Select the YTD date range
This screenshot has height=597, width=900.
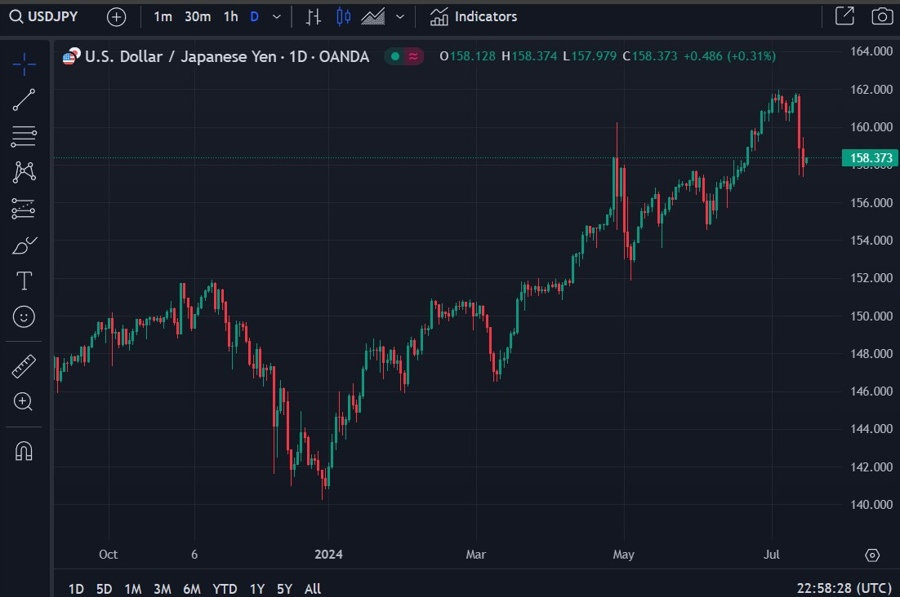[224, 589]
